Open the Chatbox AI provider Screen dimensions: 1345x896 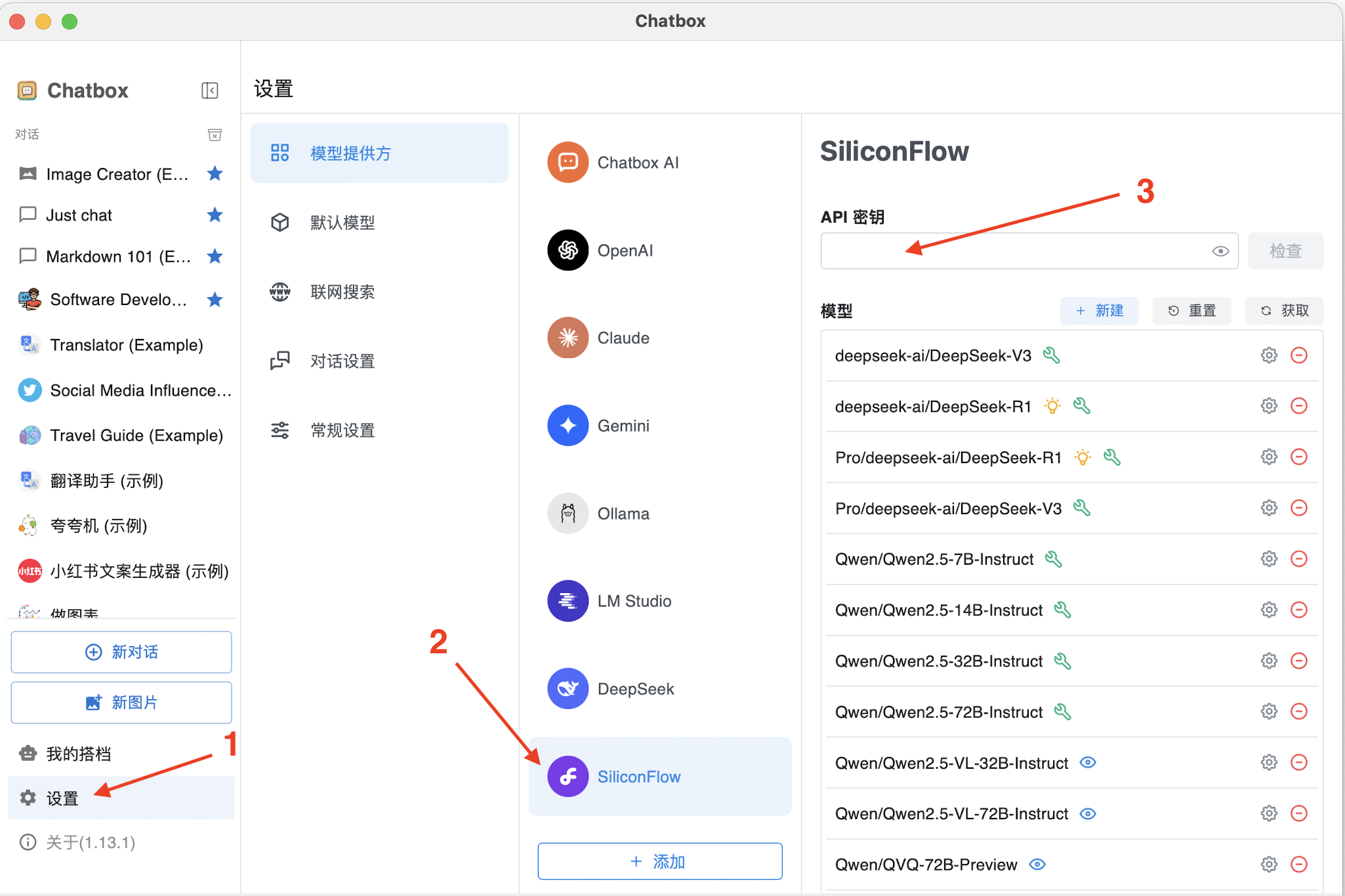tap(660, 163)
